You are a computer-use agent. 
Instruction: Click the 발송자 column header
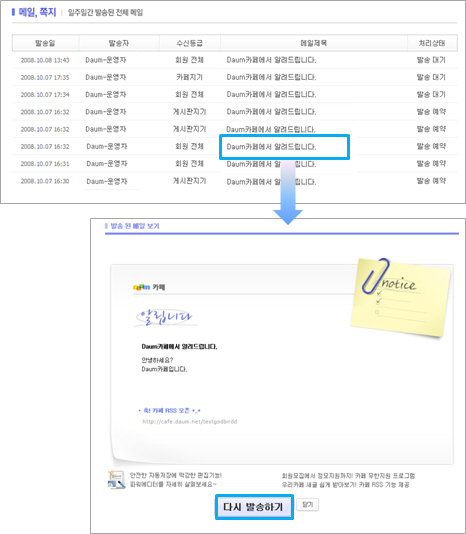pos(119,43)
